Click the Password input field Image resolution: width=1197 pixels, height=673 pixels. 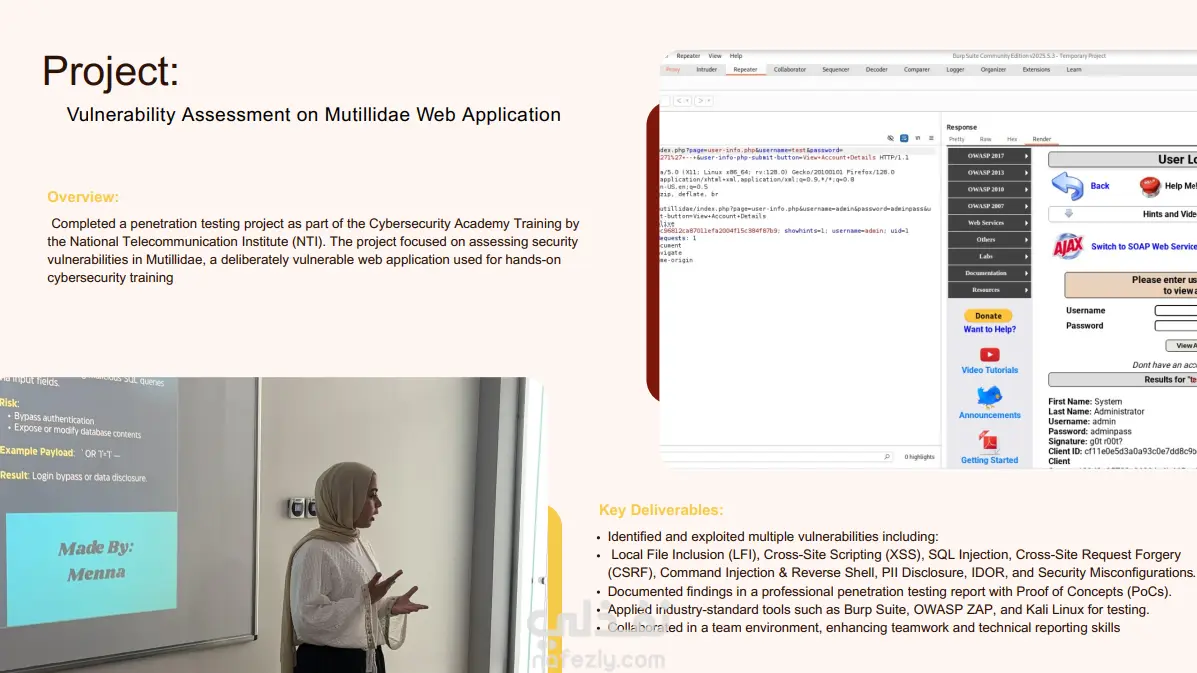click(1176, 326)
